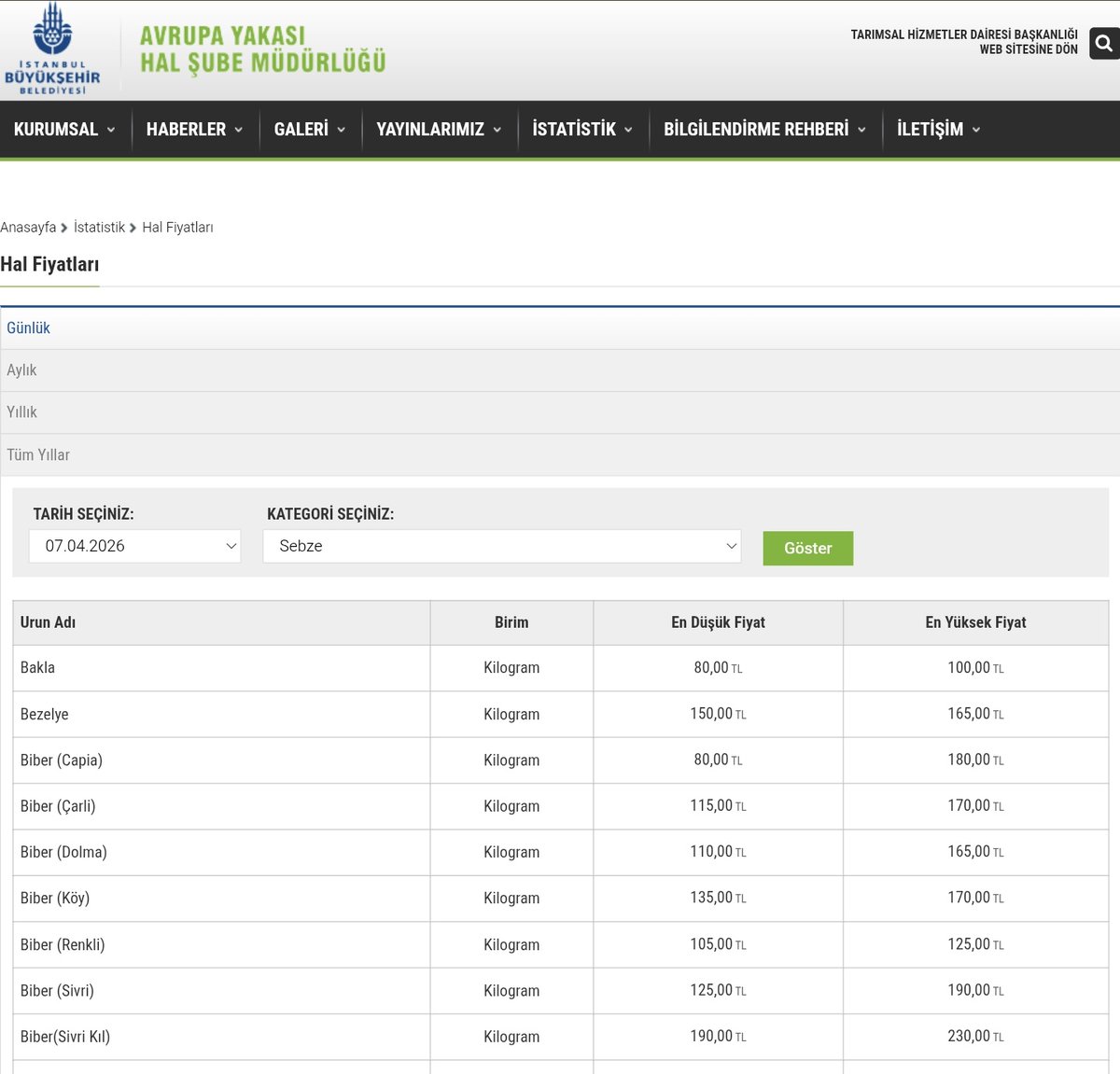Click Bakla lowest price 80,00 TL
1120x1074 pixels.
(718, 668)
